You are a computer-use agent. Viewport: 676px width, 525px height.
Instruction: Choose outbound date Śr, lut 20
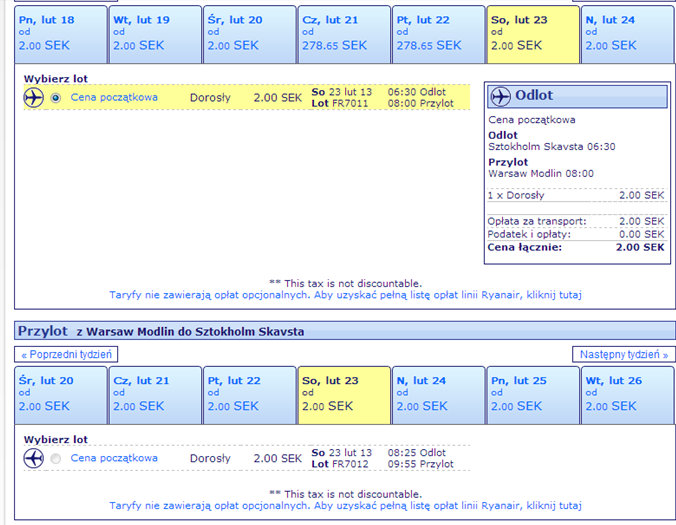click(x=250, y=34)
